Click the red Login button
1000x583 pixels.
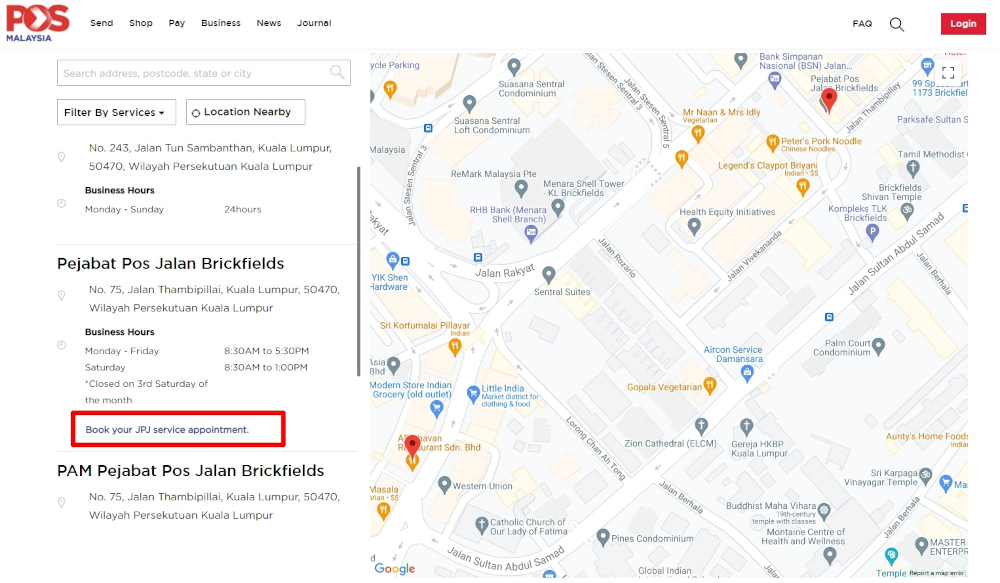click(962, 23)
